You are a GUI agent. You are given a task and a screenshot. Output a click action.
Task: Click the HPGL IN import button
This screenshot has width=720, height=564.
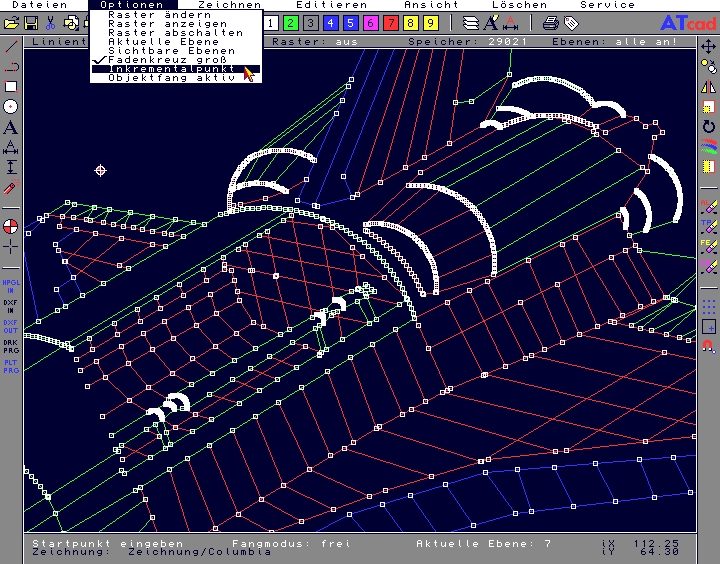point(11,286)
